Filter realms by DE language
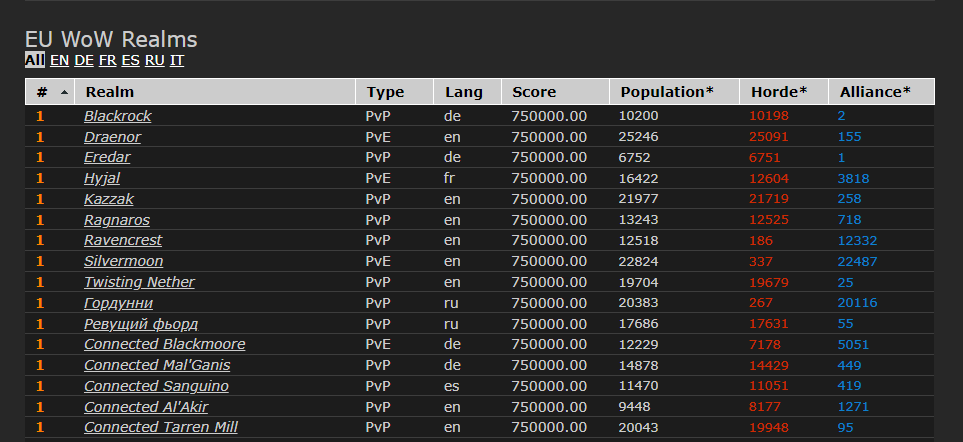The width and height of the screenshot is (963, 442). pyautogui.click(x=84, y=60)
